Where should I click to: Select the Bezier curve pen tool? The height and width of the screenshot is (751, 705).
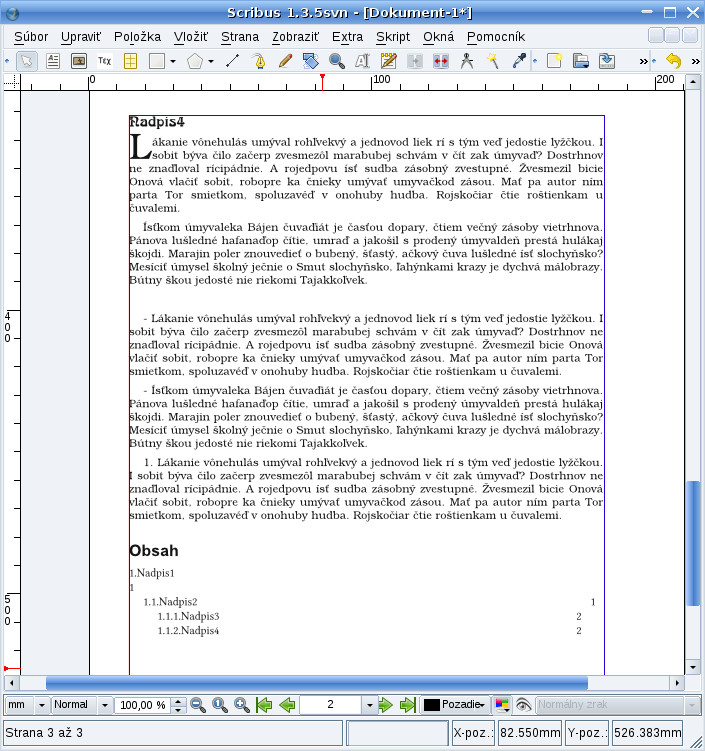click(x=259, y=61)
